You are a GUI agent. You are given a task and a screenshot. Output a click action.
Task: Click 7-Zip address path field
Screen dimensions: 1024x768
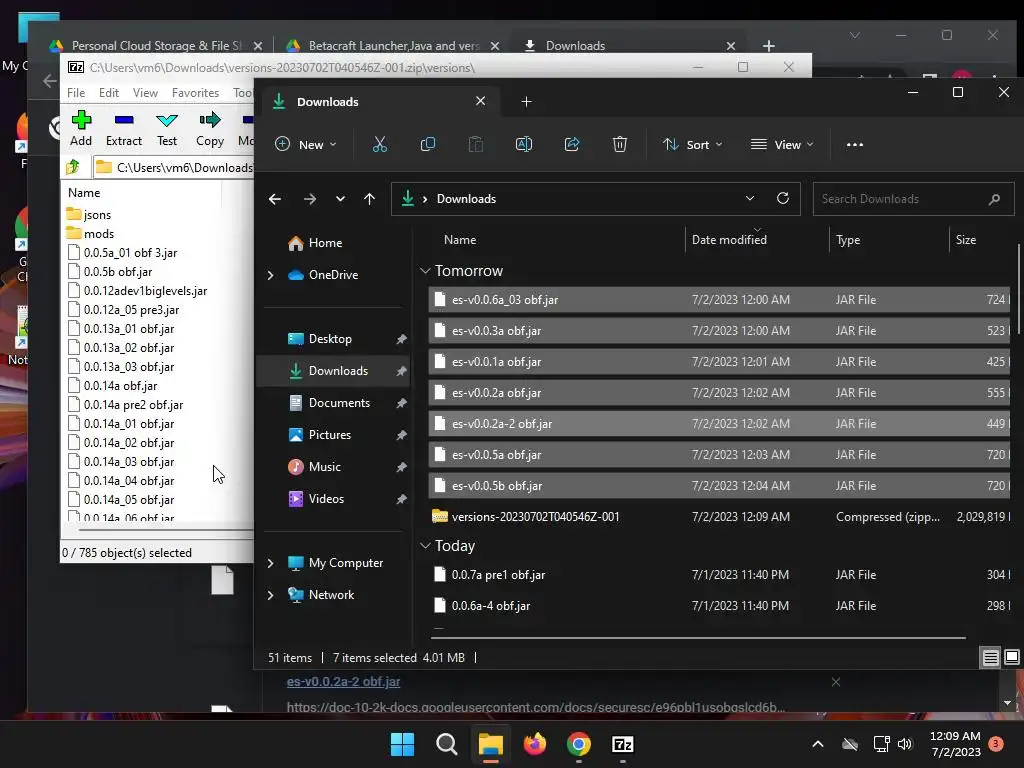(x=174, y=167)
